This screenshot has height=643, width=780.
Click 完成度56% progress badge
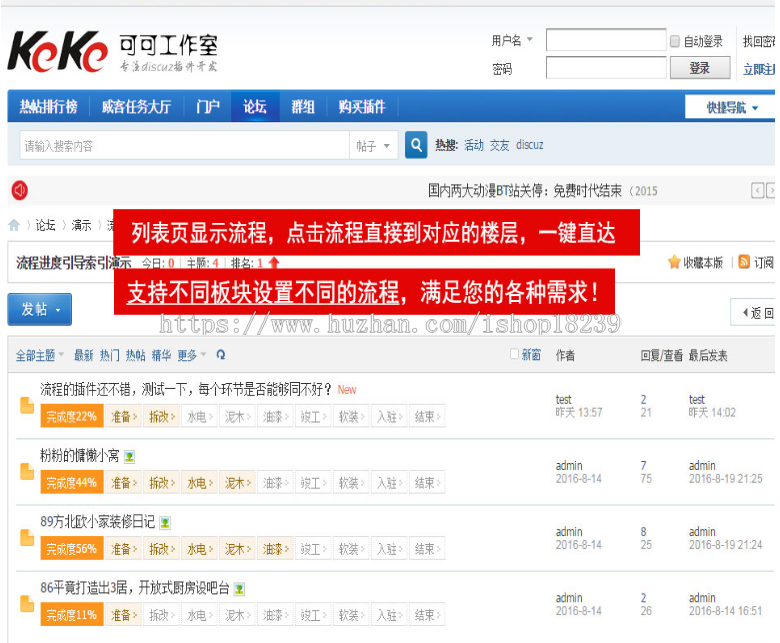pos(72,549)
